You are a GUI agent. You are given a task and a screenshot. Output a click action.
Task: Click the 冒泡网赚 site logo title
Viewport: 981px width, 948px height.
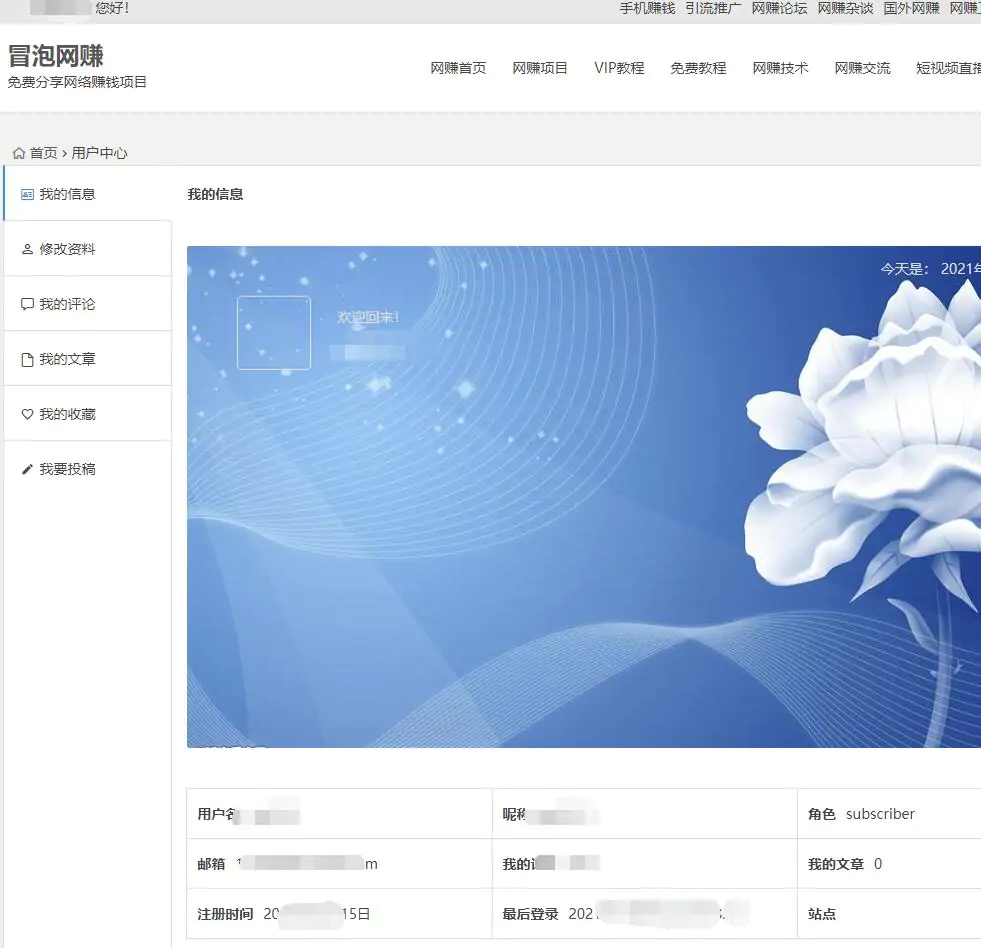56,56
